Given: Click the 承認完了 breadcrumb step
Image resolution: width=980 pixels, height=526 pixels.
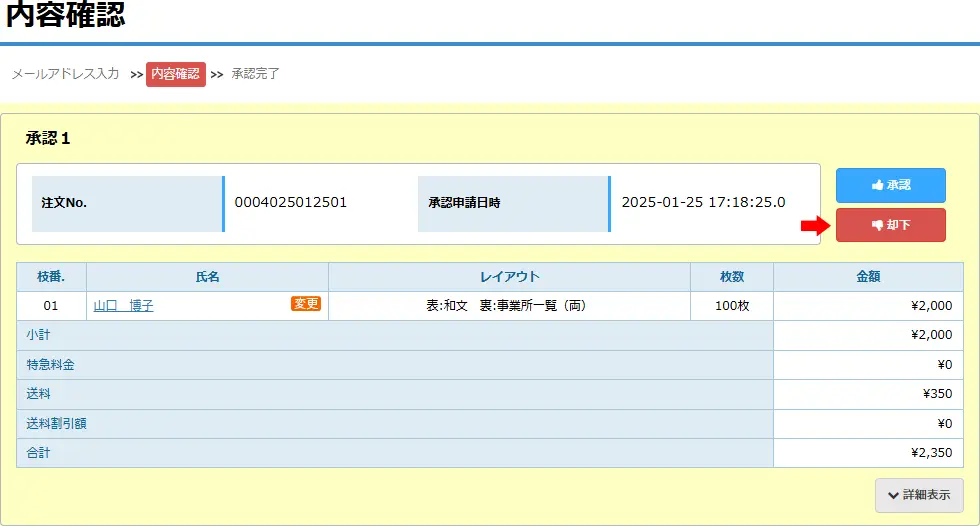Looking at the screenshot, I should point(255,74).
